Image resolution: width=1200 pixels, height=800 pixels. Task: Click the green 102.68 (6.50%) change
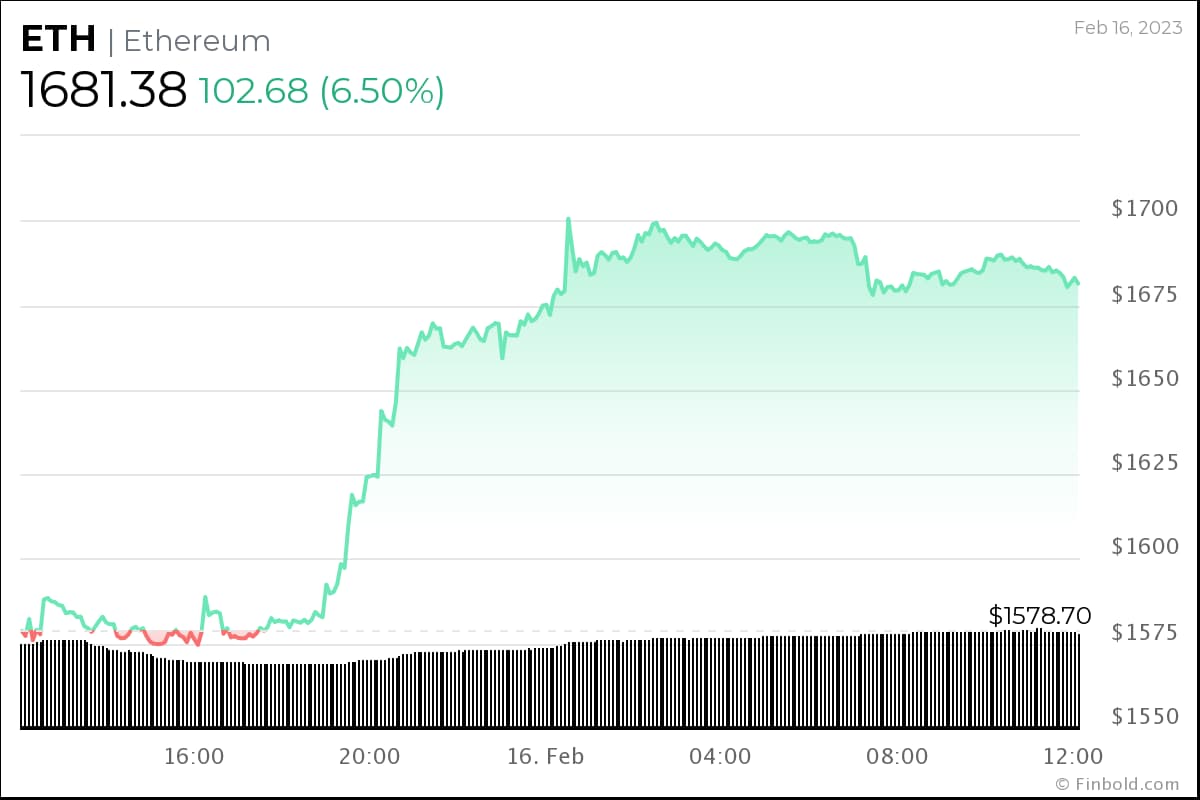321,91
